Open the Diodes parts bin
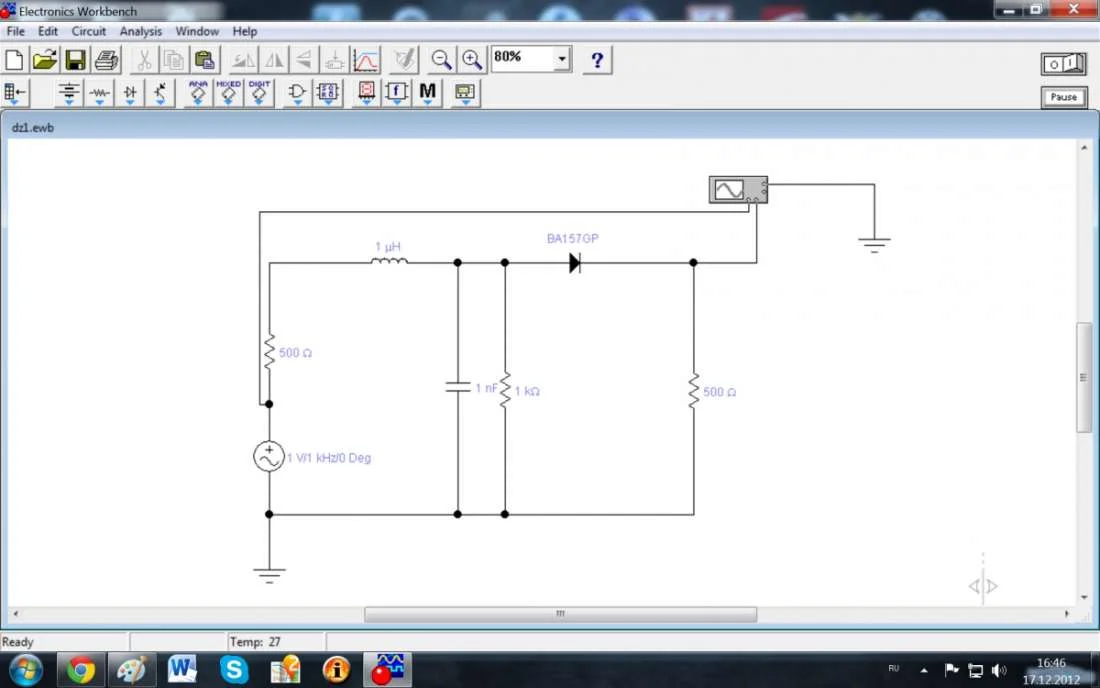 (130, 93)
